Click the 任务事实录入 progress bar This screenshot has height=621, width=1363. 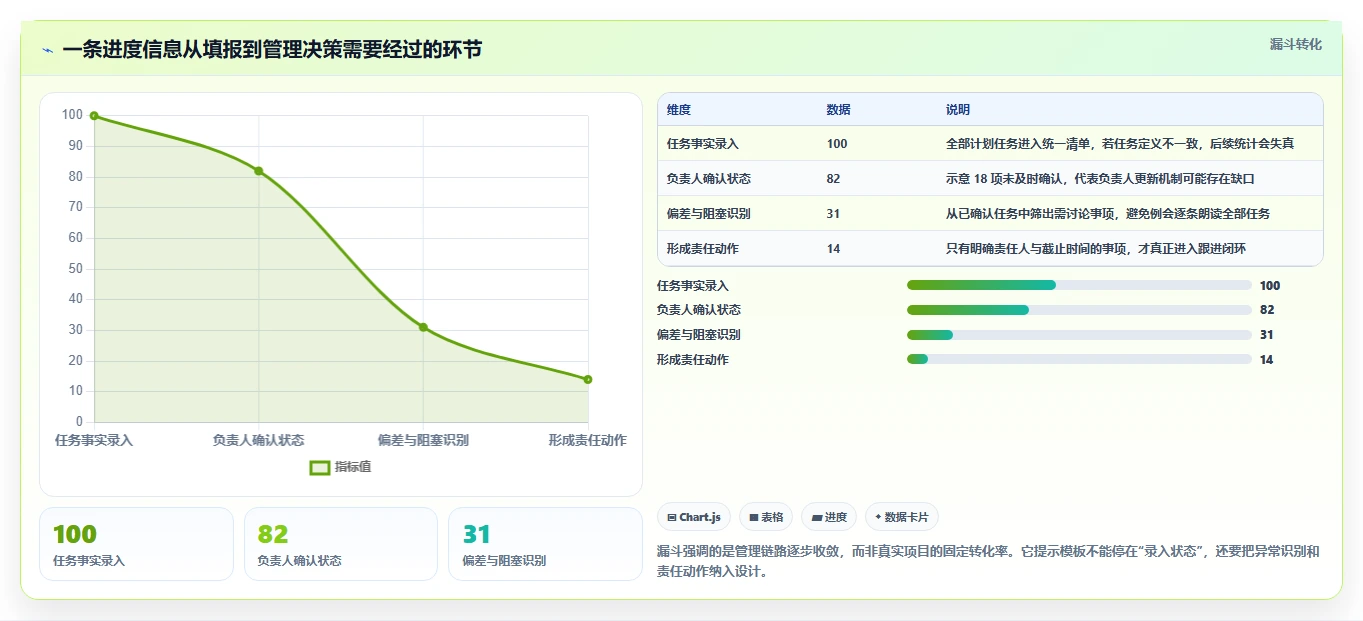(1079, 285)
